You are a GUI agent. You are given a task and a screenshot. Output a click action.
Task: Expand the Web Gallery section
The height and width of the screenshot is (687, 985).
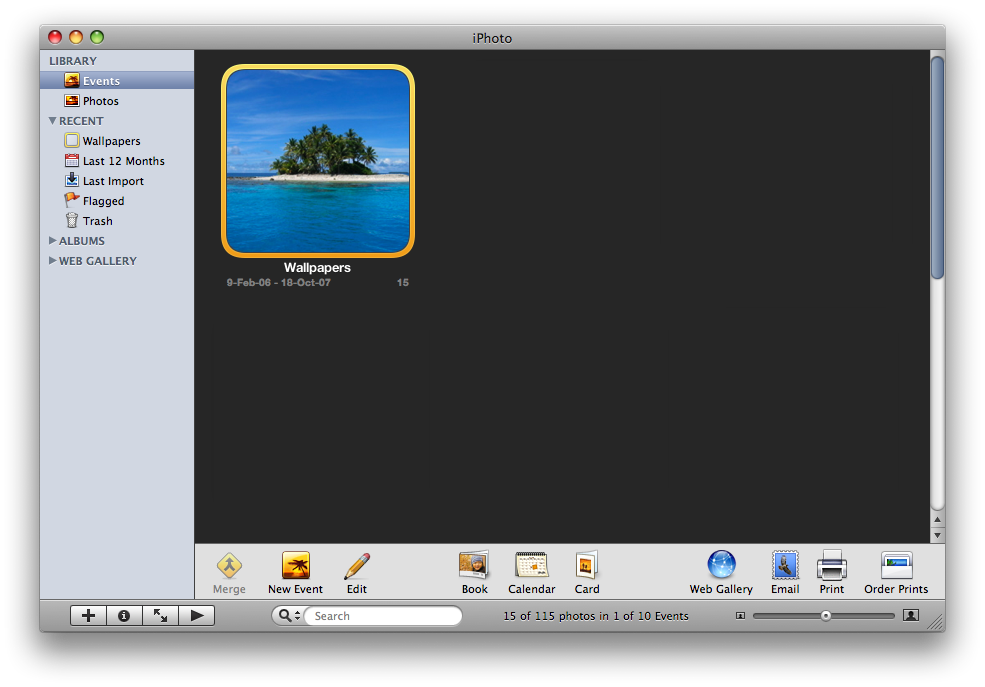pos(53,261)
